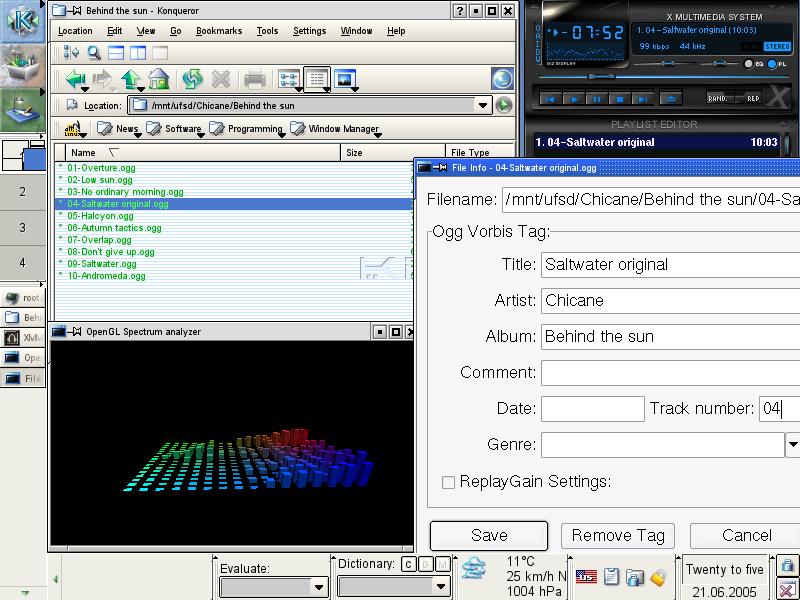The height and width of the screenshot is (600, 800).
Task: Expand the News bookmark folder
Action: coord(118,129)
